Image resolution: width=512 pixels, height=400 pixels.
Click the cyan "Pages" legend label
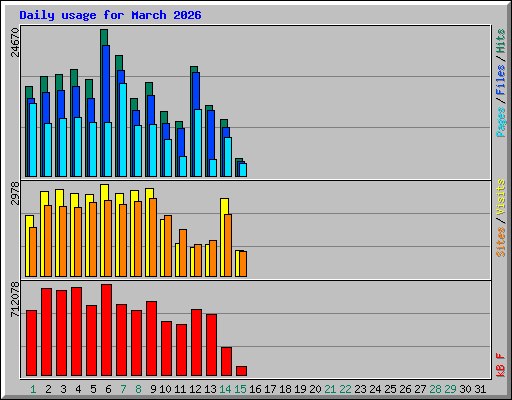click(x=501, y=122)
